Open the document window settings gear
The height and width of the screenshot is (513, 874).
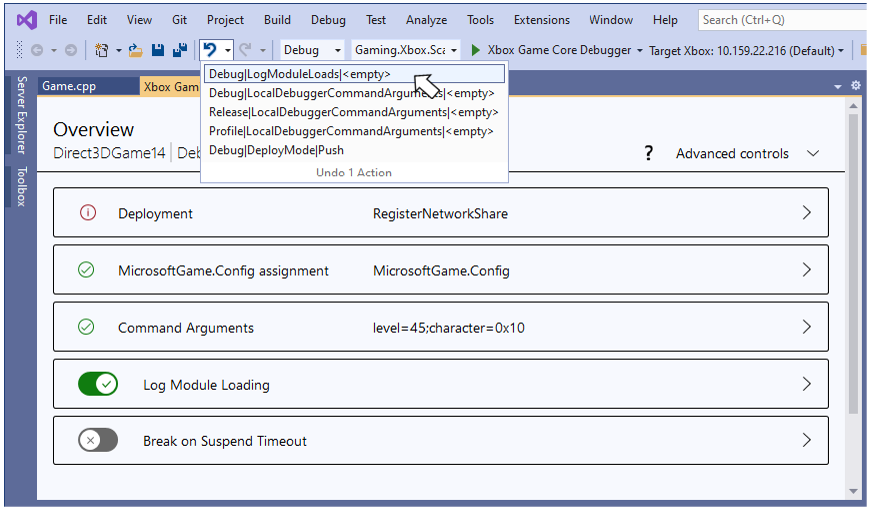[x=856, y=85]
